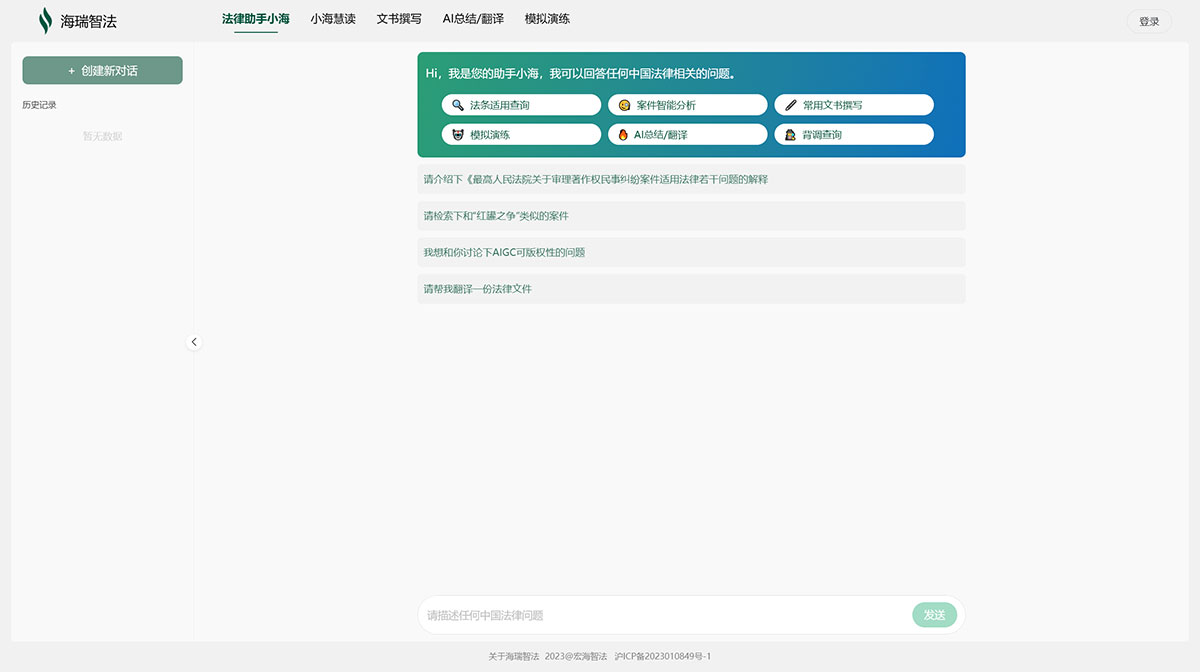Click the pen icon beside 常用文书撰写
1200x672 pixels.
(790, 105)
